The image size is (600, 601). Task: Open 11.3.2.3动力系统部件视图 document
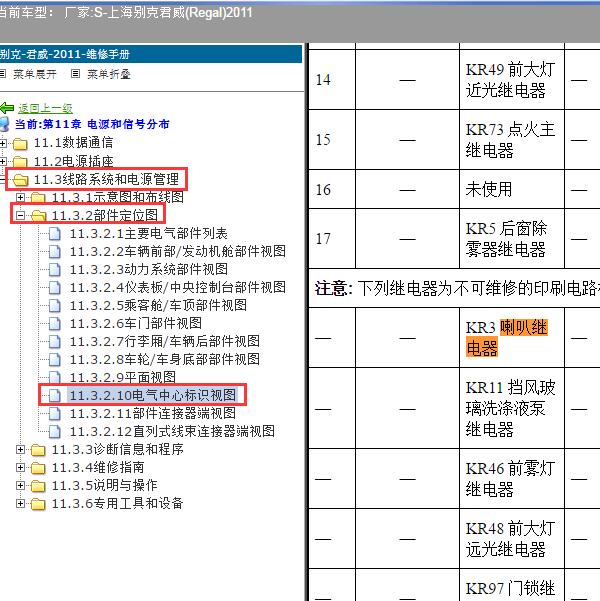coord(148,269)
